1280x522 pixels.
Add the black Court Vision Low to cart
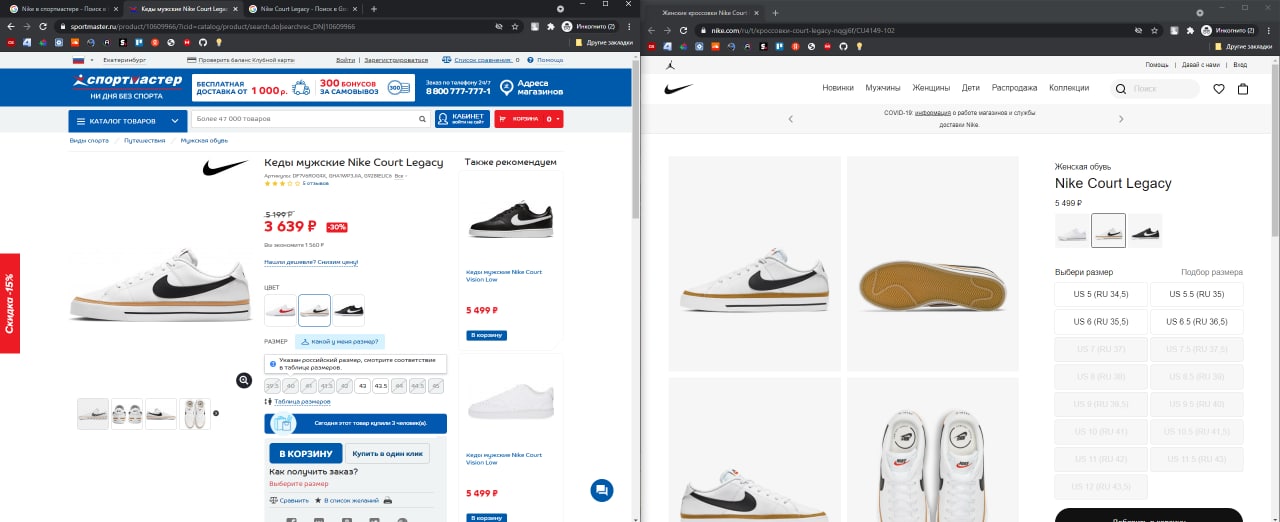(x=486, y=335)
